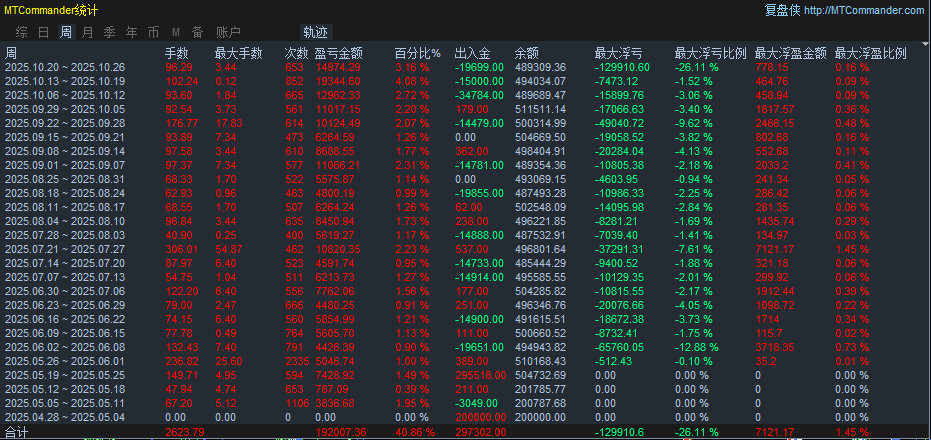Select week row 2025.10.13 ~ 2025.10.19
The image size is (931, 440).
point(466,81)
